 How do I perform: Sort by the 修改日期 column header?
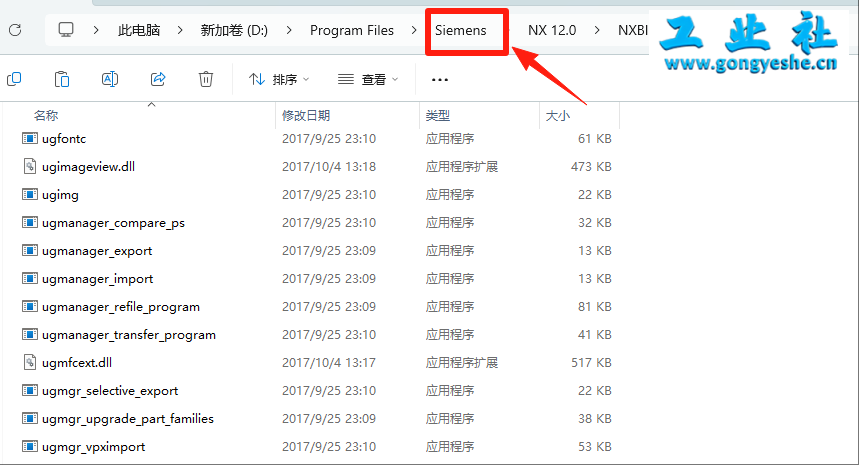coord(306,116)
